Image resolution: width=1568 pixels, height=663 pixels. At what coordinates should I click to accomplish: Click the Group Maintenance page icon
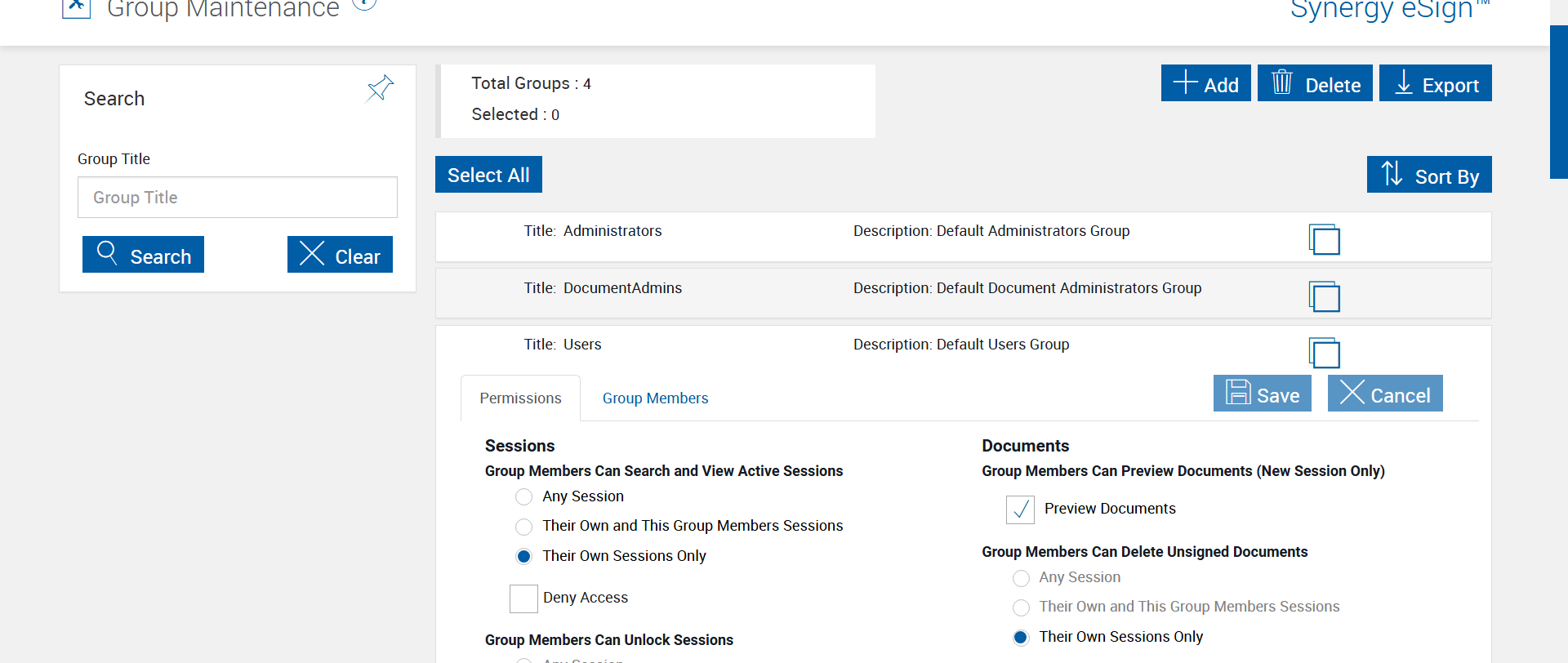(76, 7)
